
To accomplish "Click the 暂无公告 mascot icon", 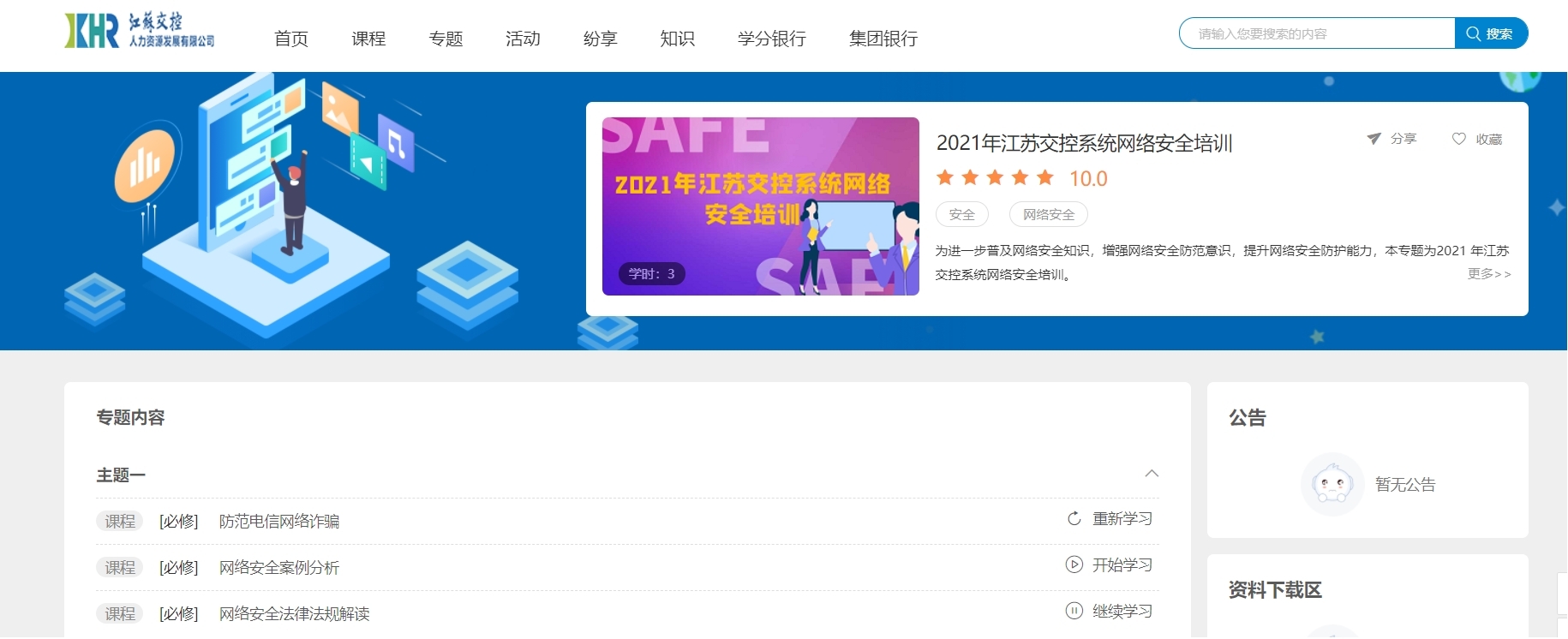I will [1332, 484].
